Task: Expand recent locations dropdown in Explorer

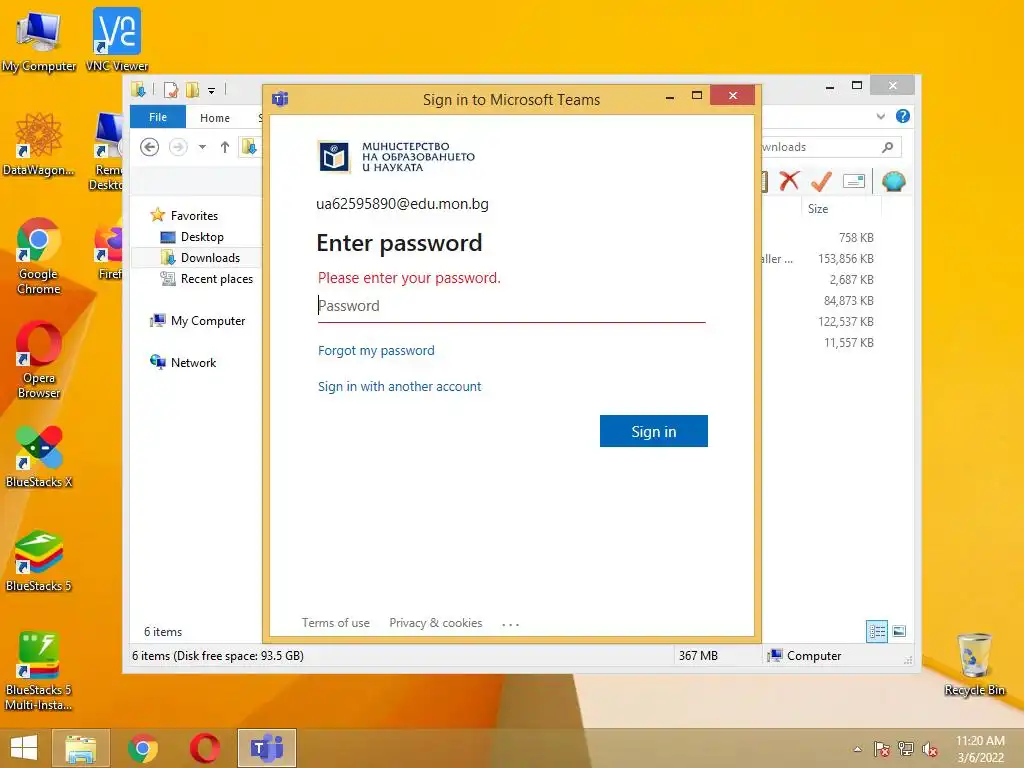Action: click(202, 147)
